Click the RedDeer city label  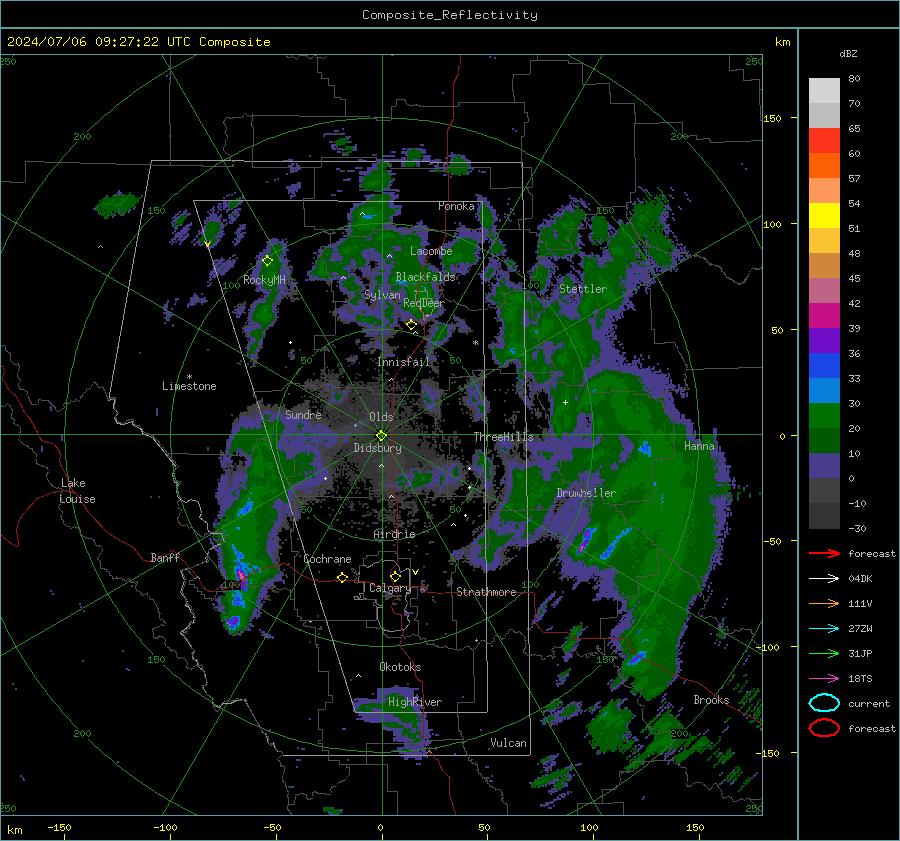pyautogui.click(x=424, y=303)
